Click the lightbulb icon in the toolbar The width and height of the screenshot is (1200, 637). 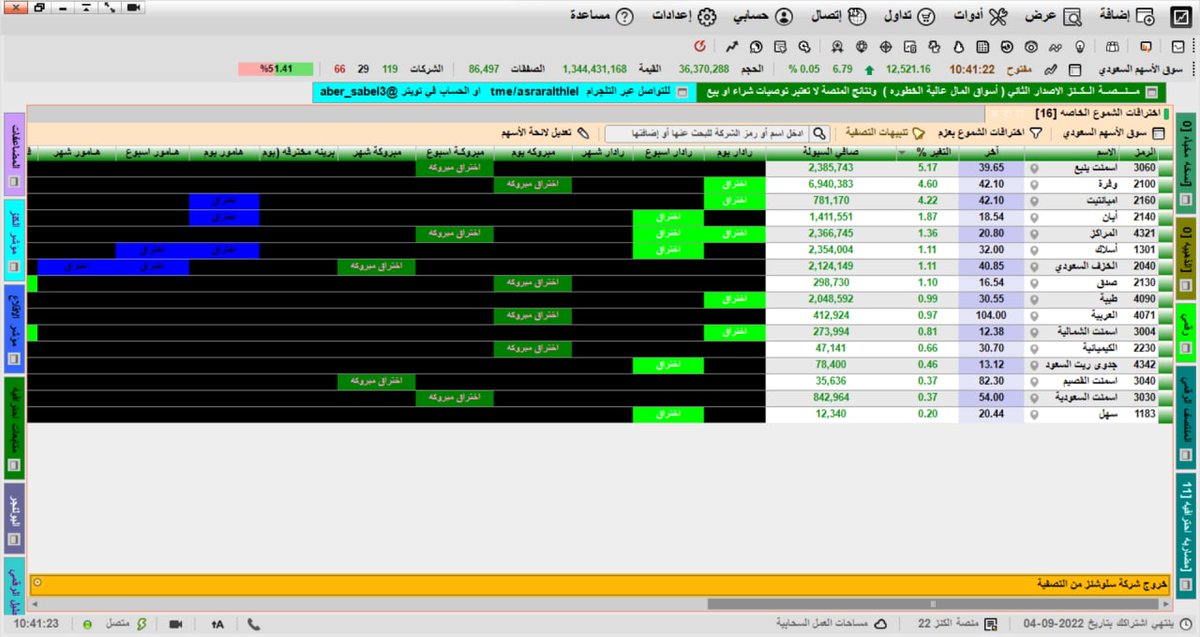tap(1079, 47)
